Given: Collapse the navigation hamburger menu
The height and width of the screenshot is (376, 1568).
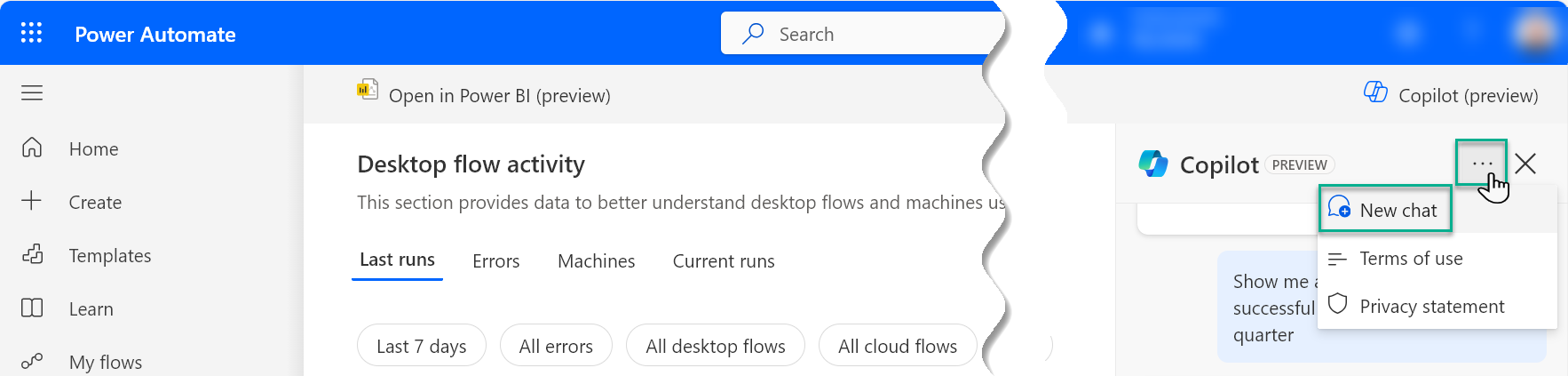Looking at the screenshot, I should point(32,93).
